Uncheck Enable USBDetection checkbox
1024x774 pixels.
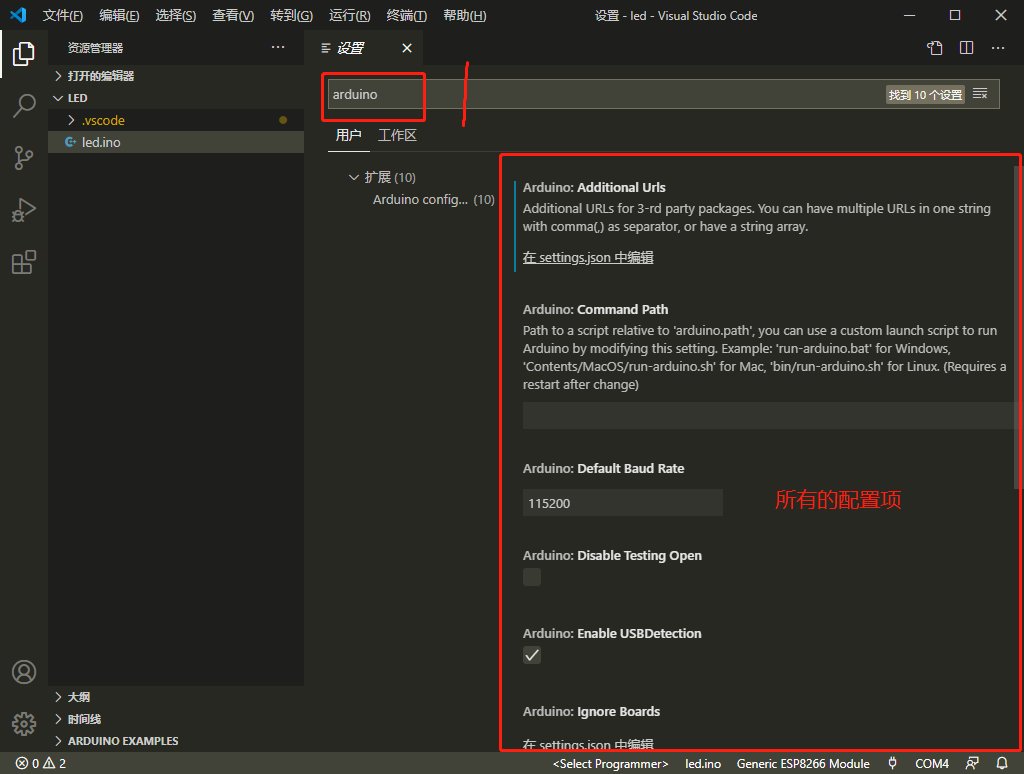pos(532,655)
